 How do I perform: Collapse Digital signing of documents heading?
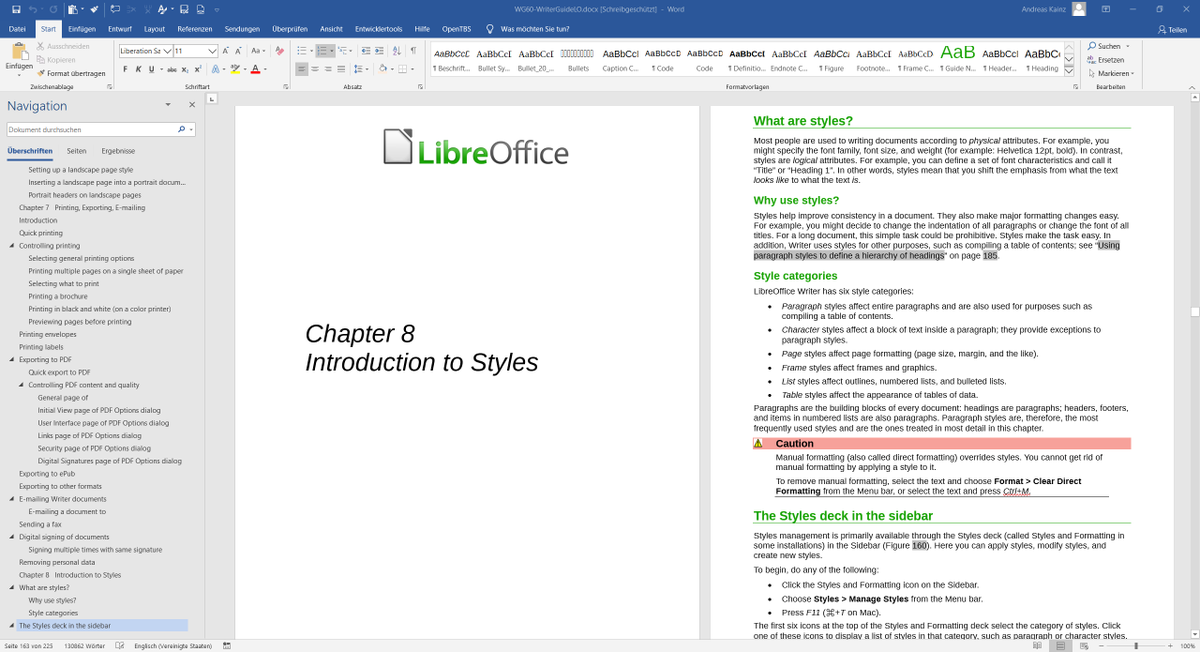[x=12, y=537]
